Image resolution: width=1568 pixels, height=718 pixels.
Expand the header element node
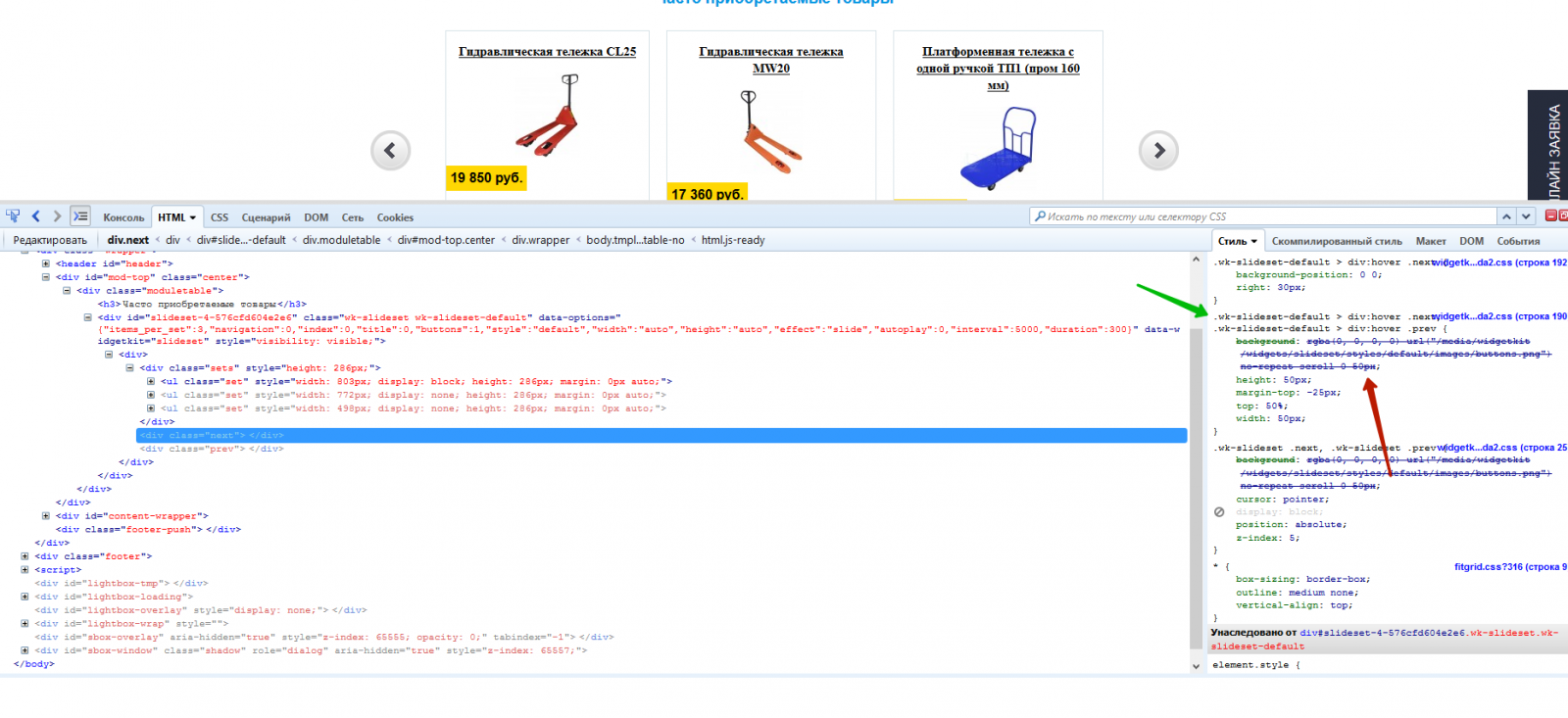(46, 263)
